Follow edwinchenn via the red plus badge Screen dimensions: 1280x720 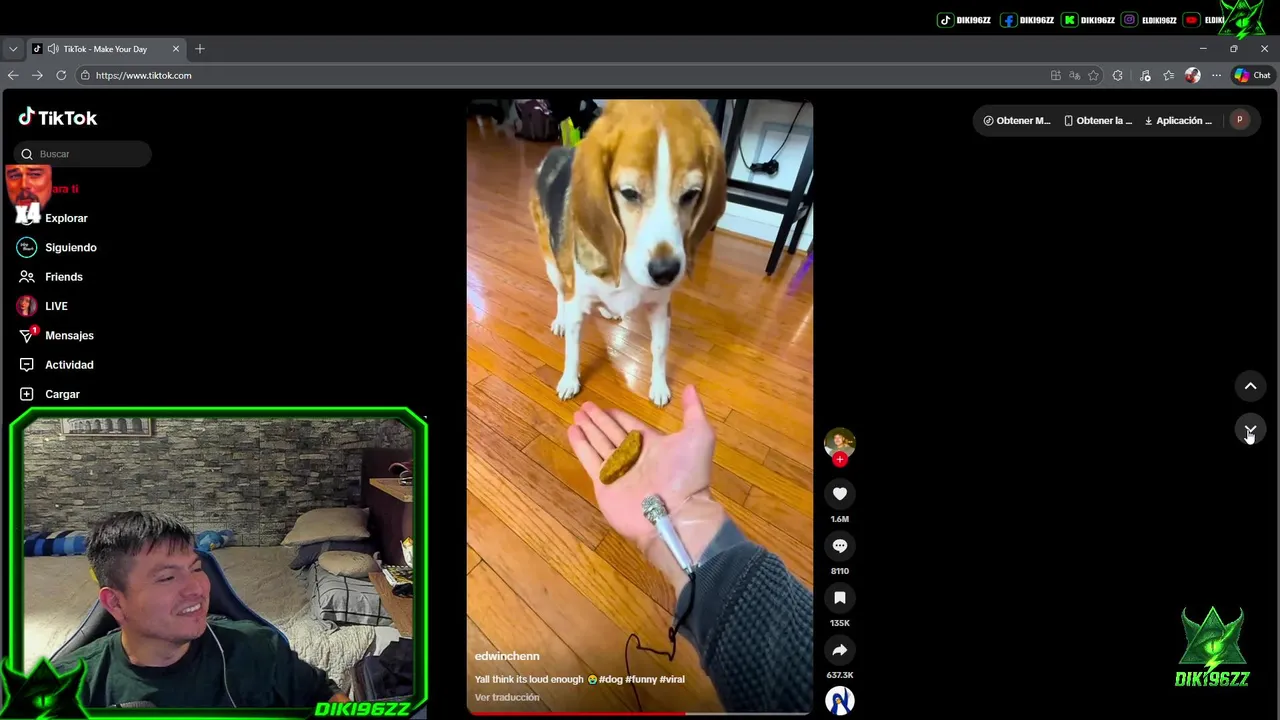click(840, 460)
